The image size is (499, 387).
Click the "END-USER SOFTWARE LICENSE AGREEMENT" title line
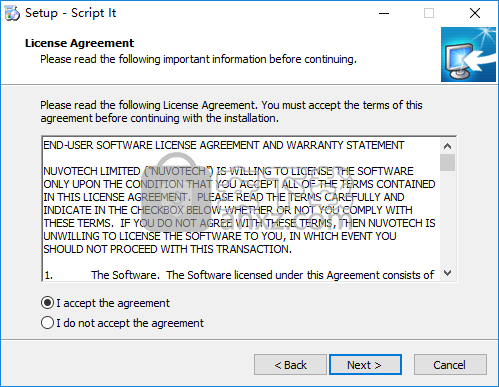[224, 145]
